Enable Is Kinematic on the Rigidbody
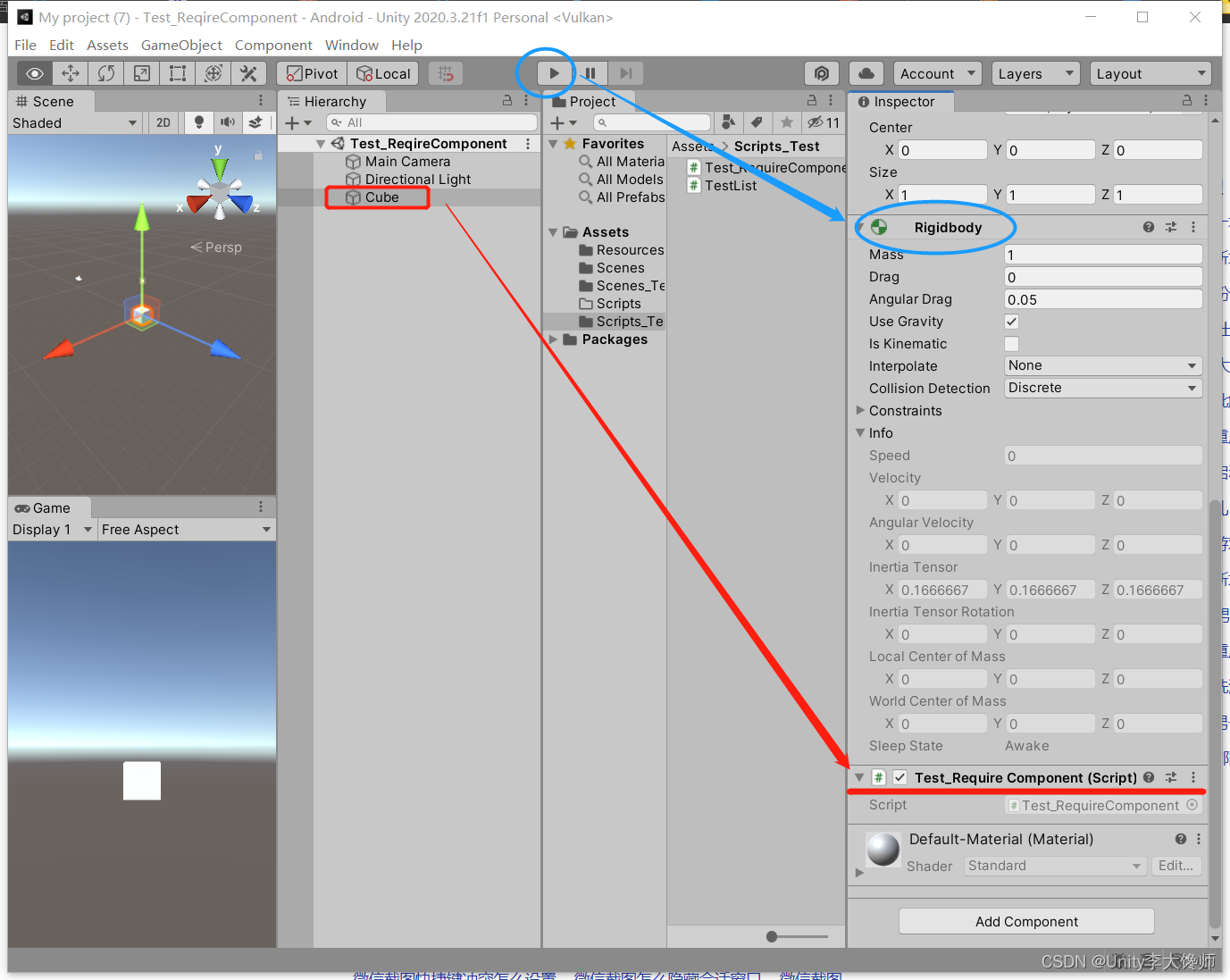The width and height of the screenshot is (1230, 980). tap(1010, 343)
